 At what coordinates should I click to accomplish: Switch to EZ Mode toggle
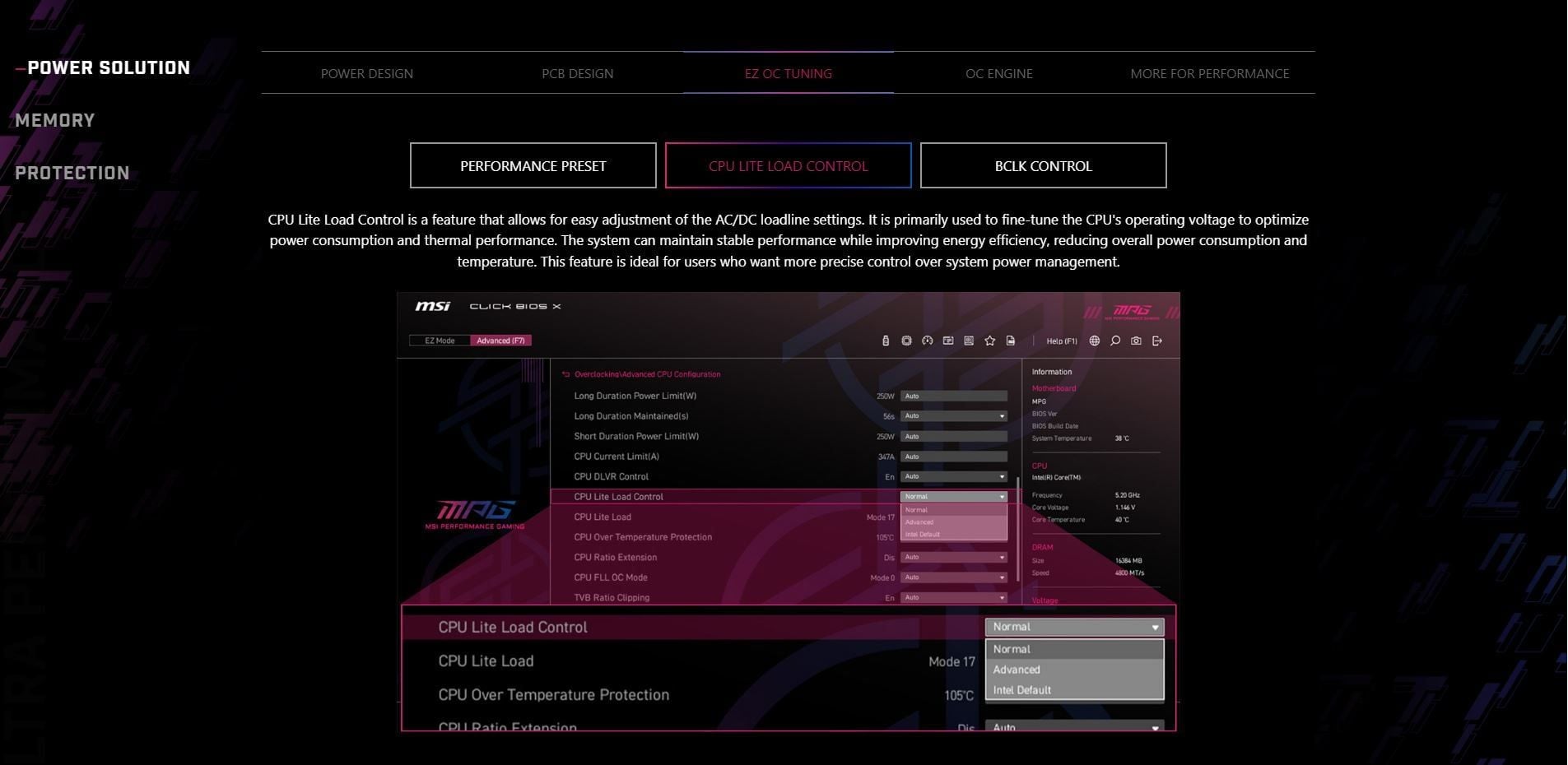pos(440,341)
